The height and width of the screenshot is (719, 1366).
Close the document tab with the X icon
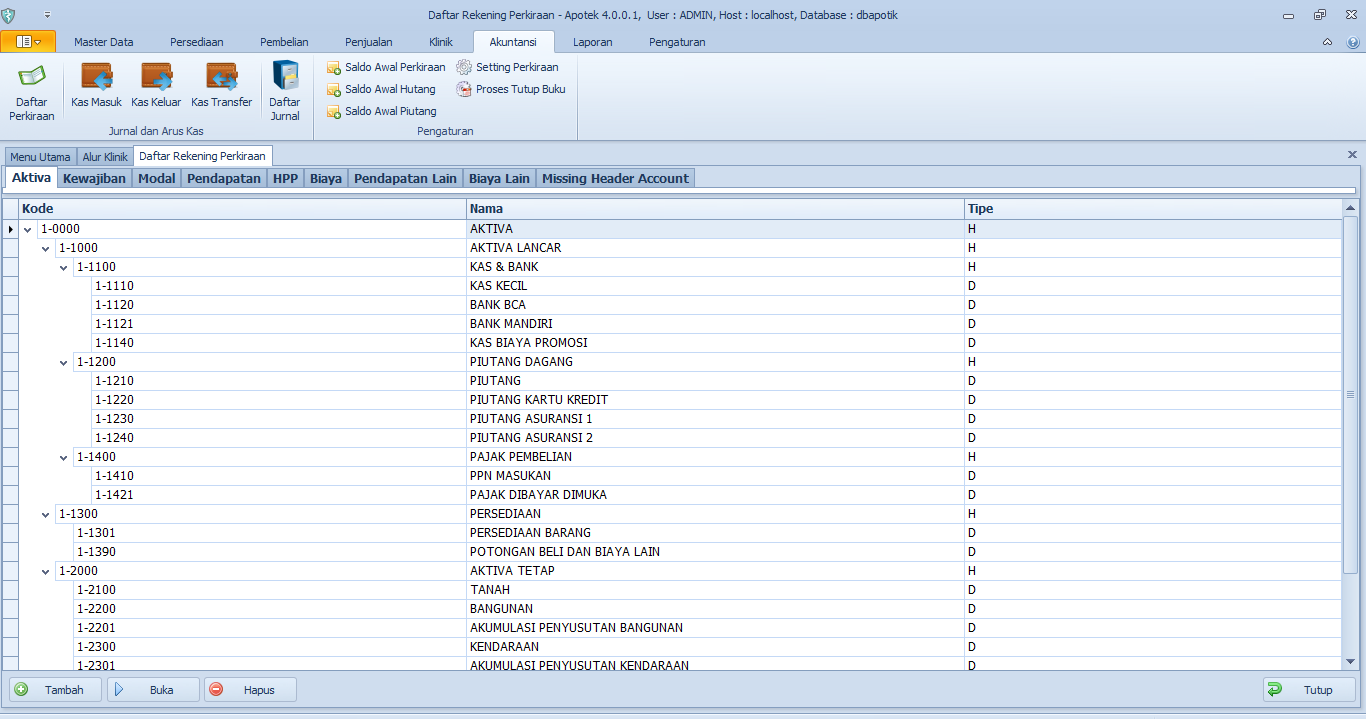1352,155
